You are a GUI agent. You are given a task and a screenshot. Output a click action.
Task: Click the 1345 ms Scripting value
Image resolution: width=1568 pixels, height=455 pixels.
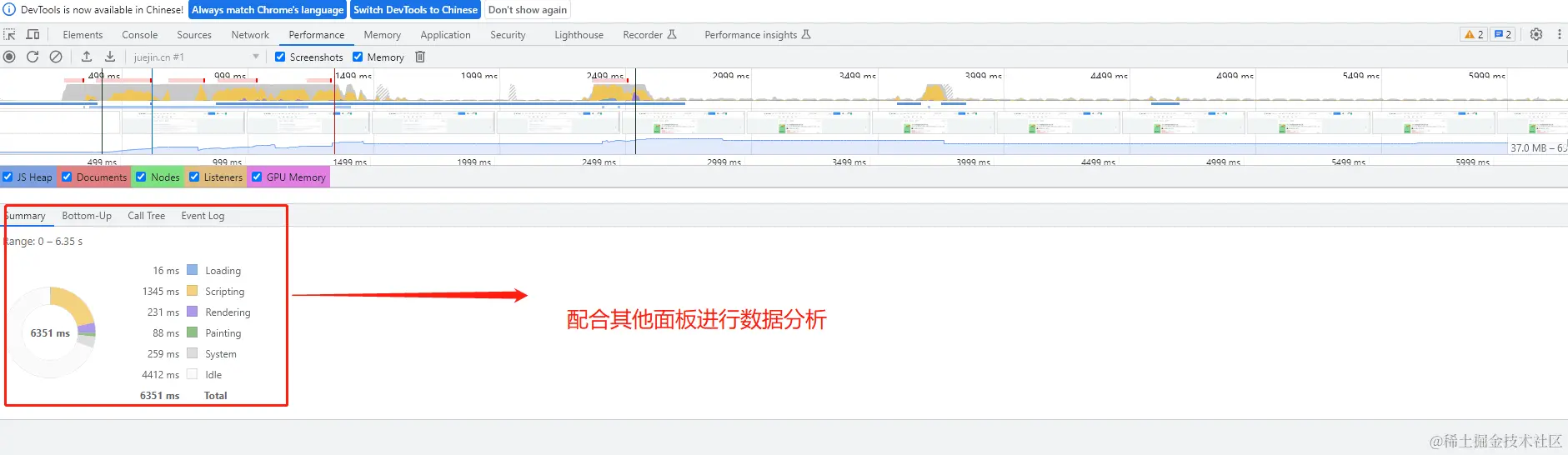point(161,292)
